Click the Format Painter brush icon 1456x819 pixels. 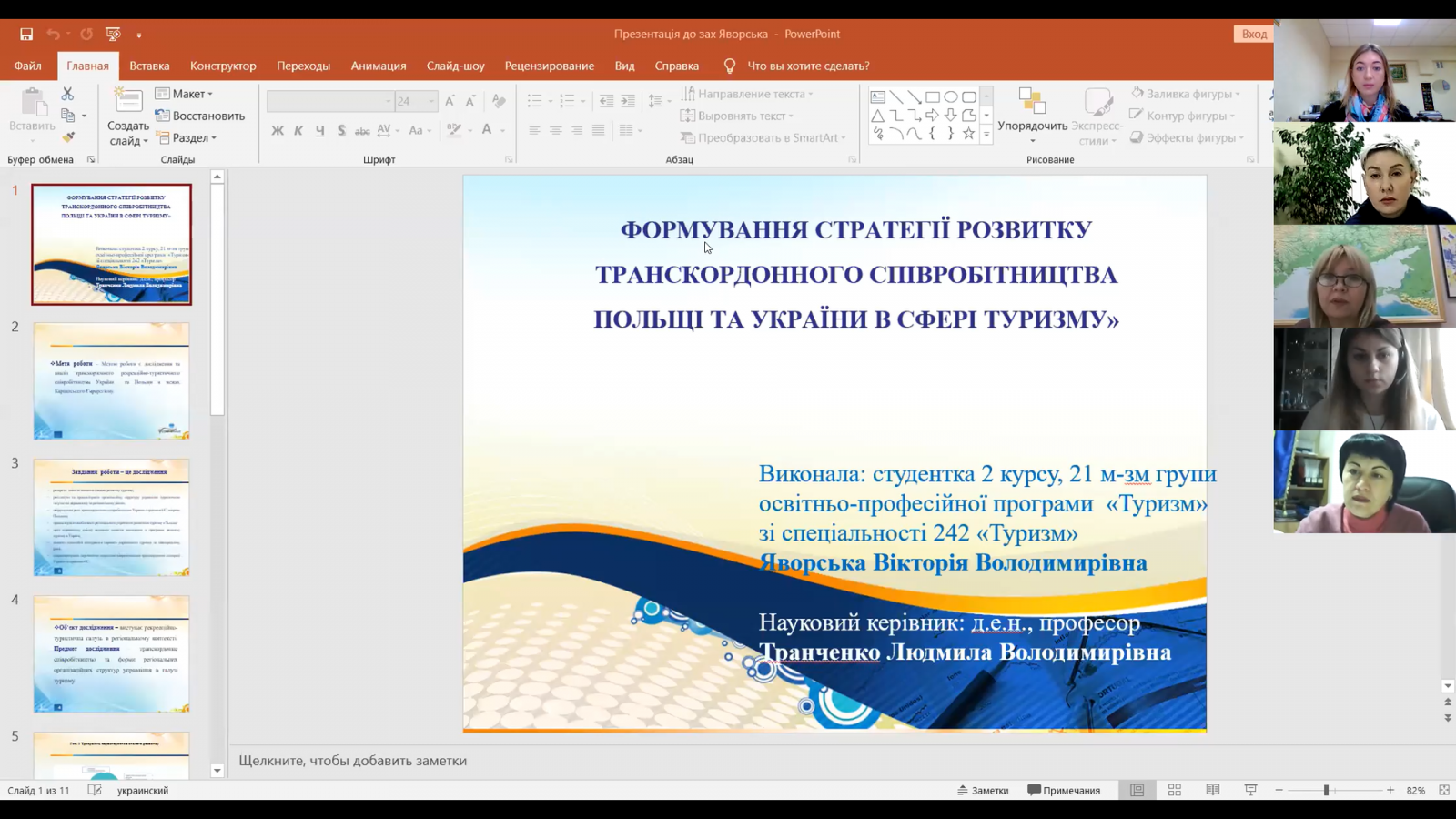coord(68,137)
